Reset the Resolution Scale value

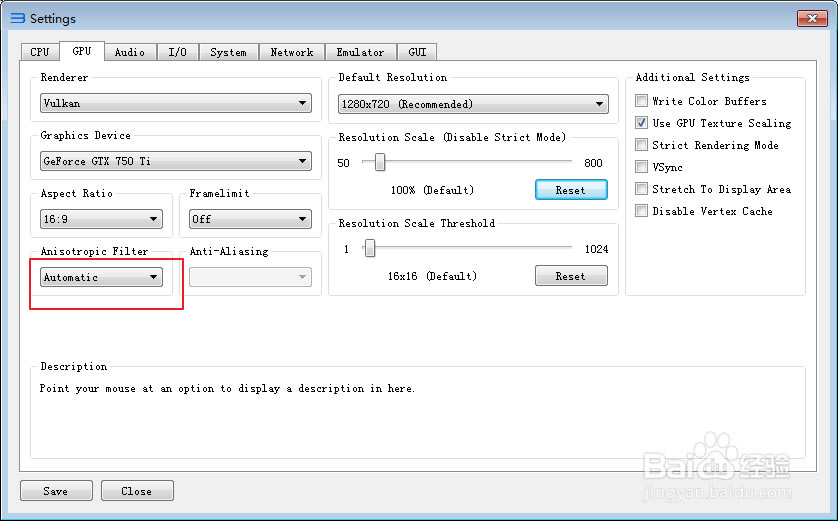tap(571, 190)
